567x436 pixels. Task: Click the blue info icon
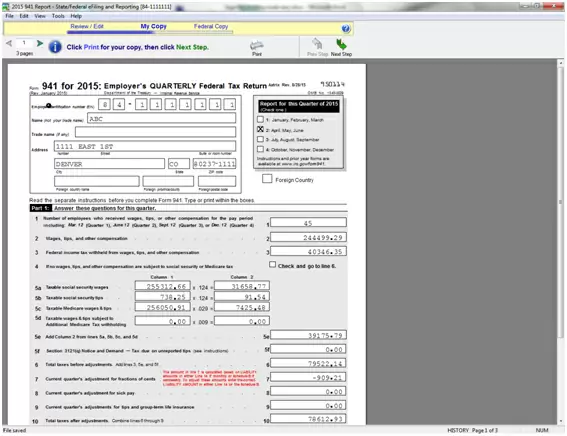55,47
